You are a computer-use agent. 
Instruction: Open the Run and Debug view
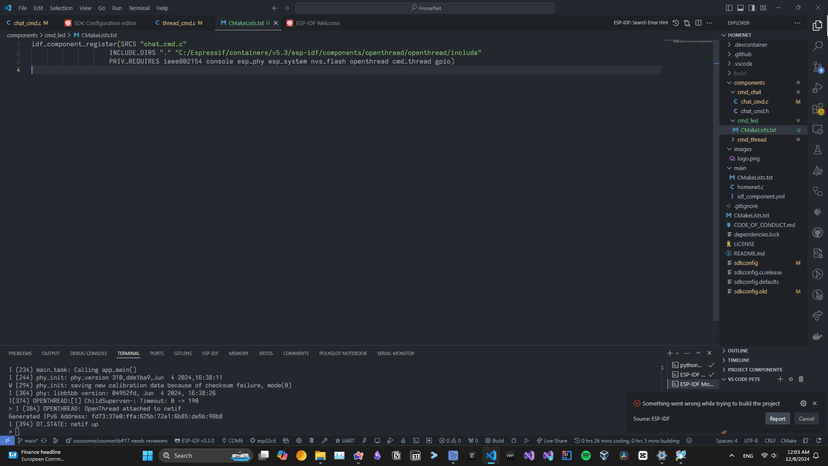click(x=817, y=88)
